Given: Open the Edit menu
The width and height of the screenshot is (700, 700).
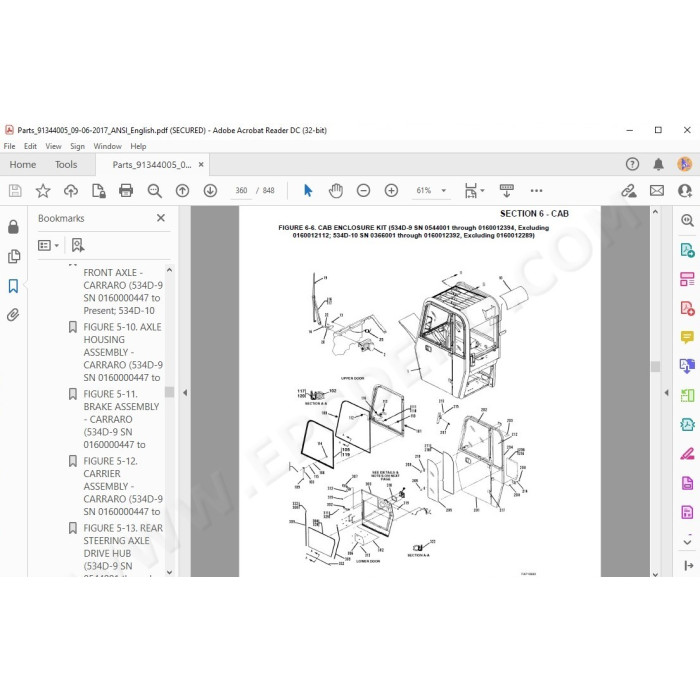Looking at the screenshot, I should (x=30, y=146).
